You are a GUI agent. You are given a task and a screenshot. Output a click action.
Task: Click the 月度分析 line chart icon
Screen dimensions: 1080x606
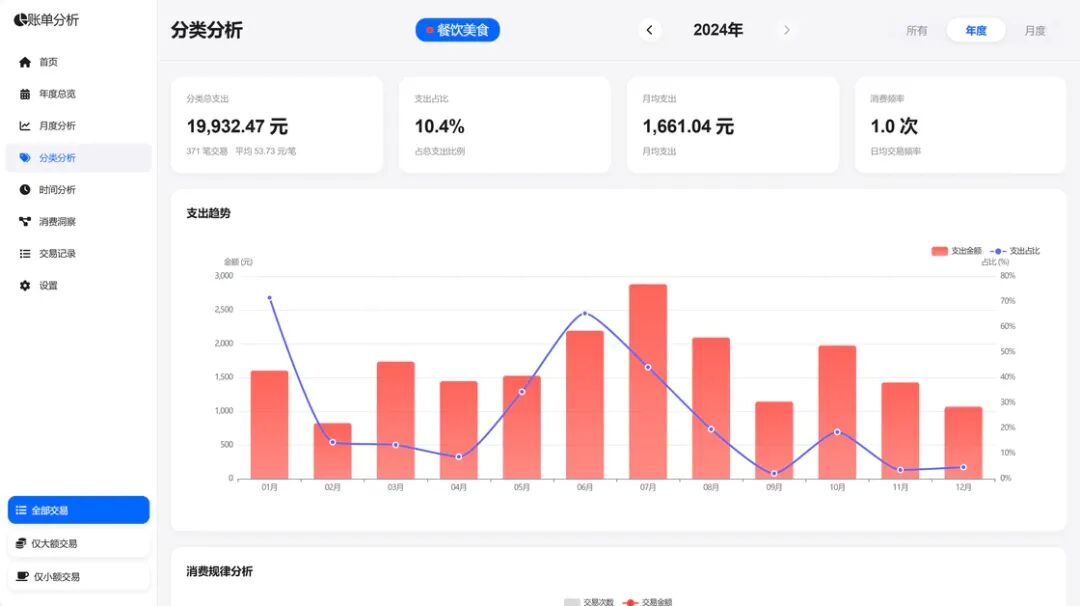tap(25, 125)
